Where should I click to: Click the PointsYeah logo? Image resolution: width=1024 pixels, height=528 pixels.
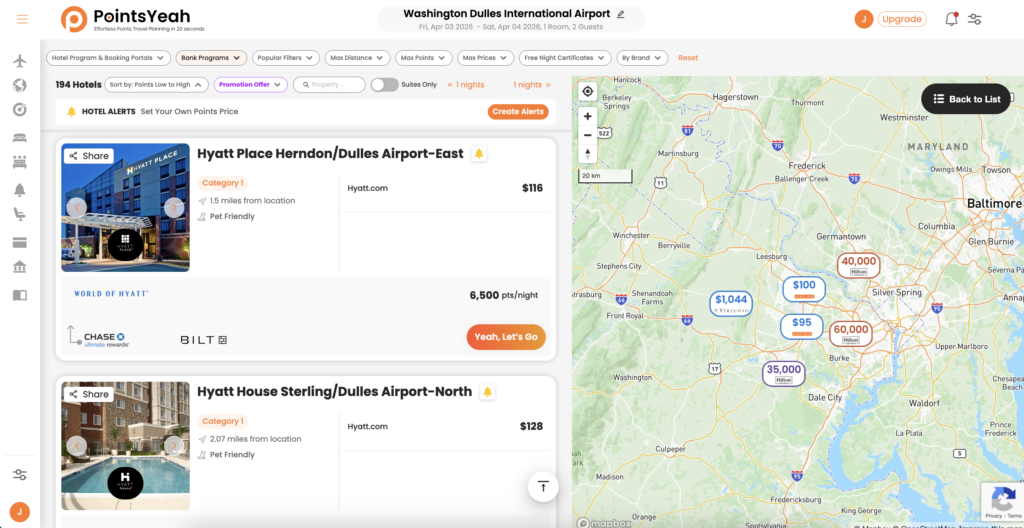pos(133,19)
